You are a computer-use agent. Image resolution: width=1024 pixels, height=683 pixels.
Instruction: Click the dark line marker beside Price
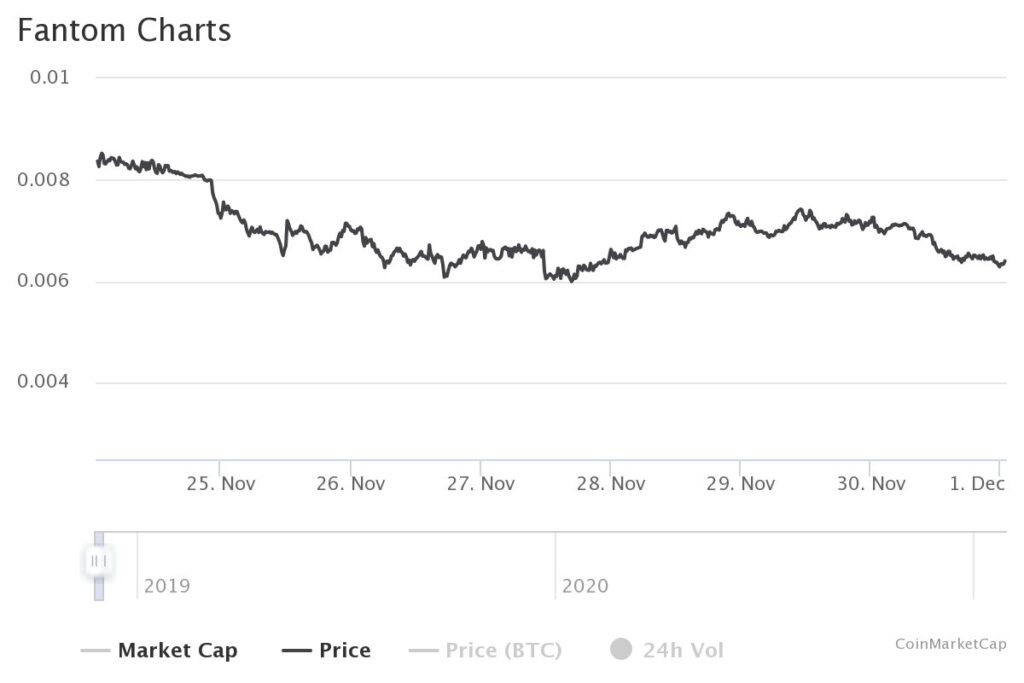[x=297, y=651]
